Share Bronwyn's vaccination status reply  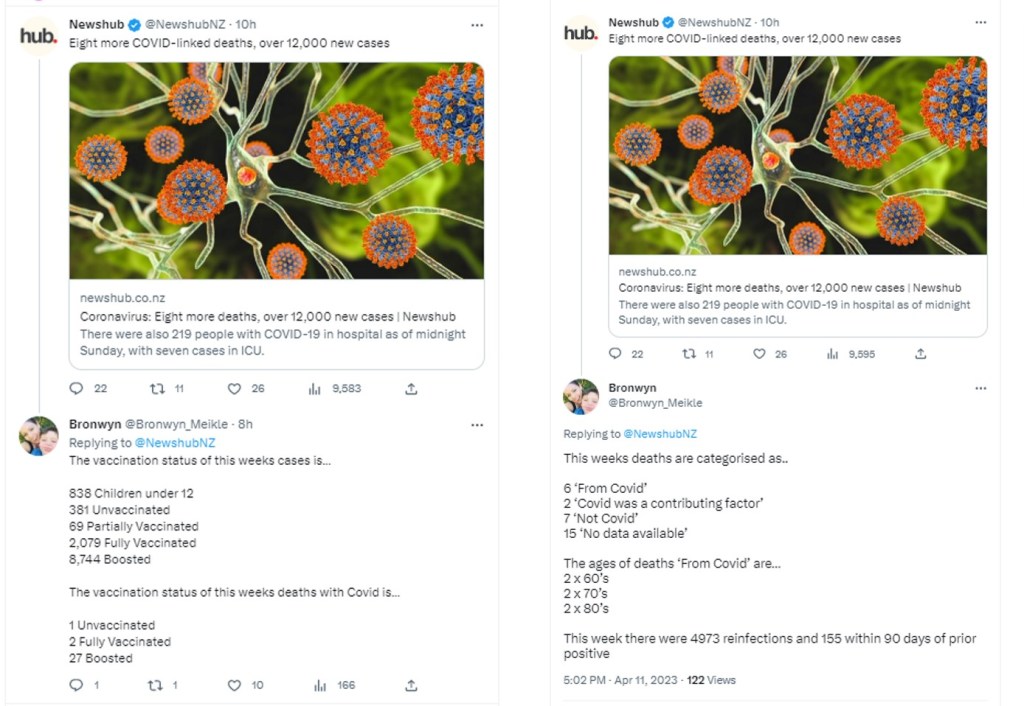click(x=411, y=685)
